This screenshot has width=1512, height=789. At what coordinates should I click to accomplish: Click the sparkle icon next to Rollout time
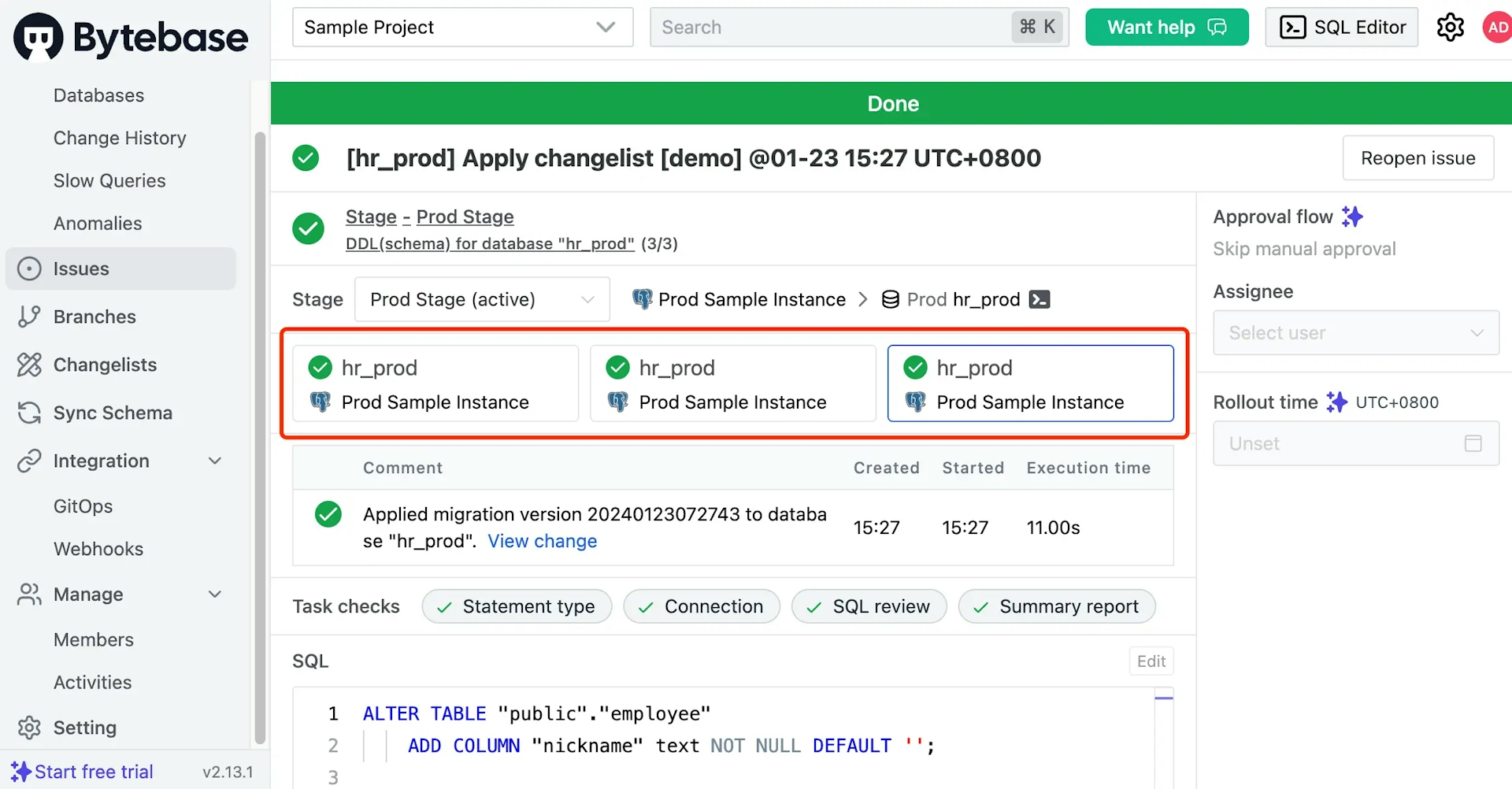[1336, 402]
